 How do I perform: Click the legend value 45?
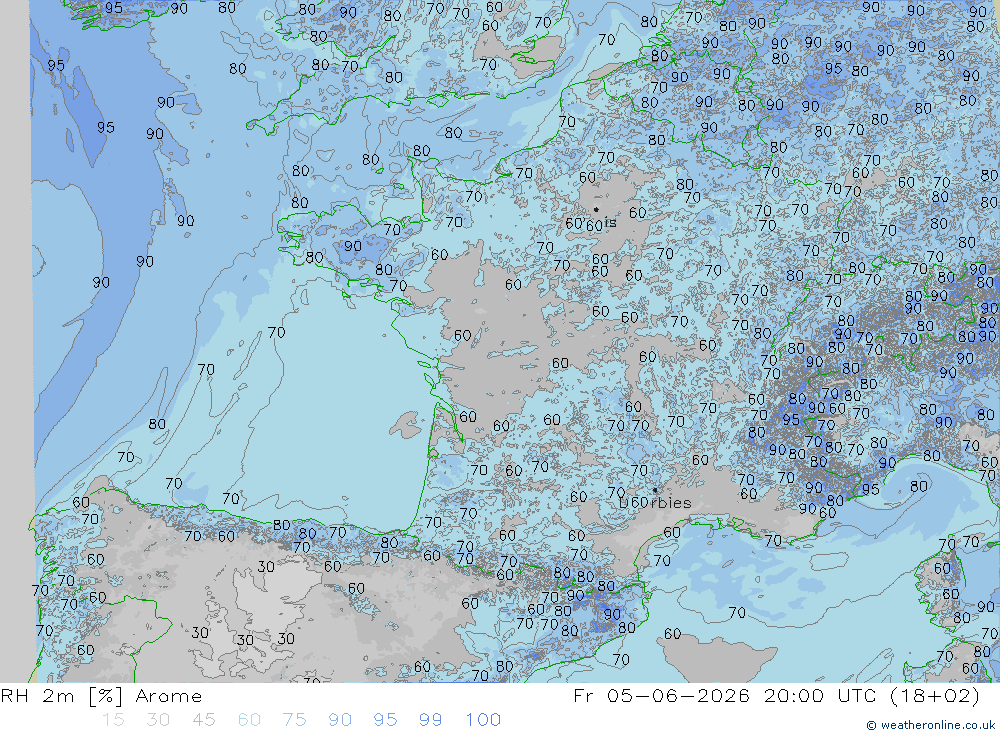point(204,720)
